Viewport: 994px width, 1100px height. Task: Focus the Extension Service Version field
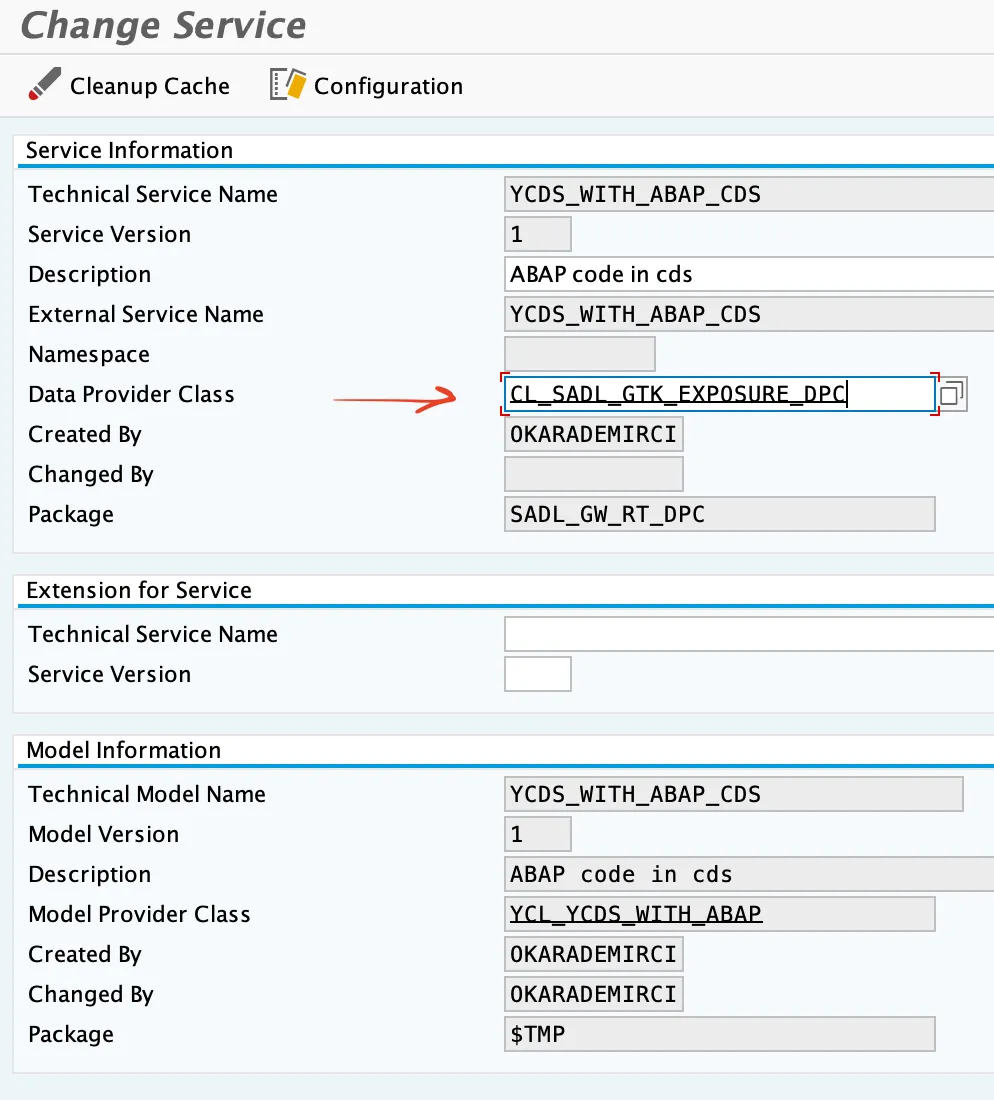point(538,674)
